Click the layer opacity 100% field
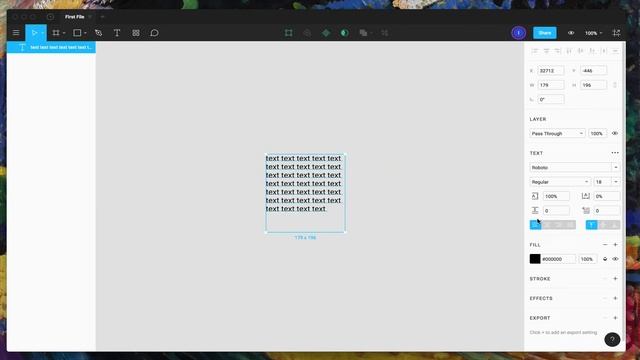This screenshot has width=640, height=360. [x=598, y=133]
